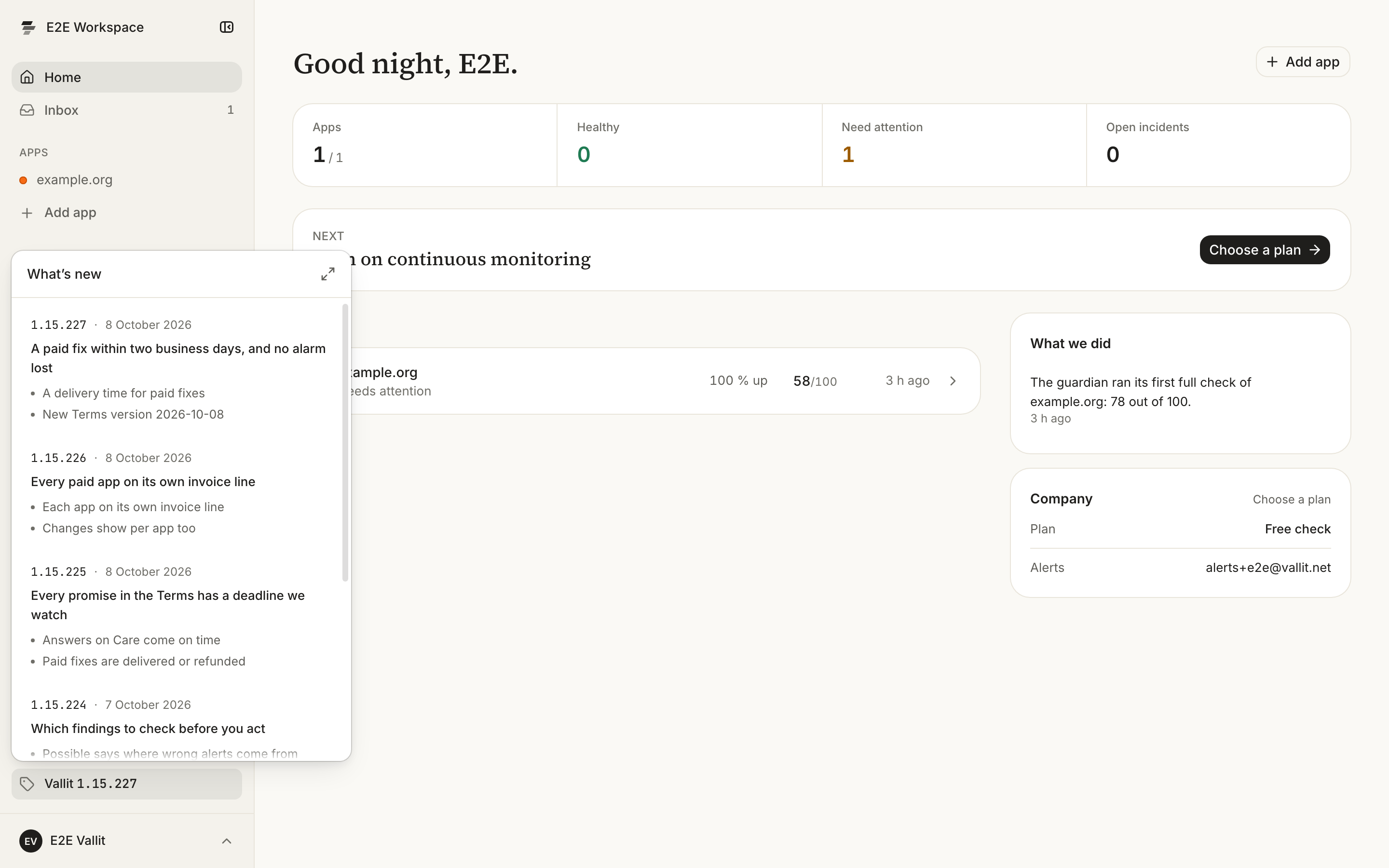The image size is (1389, 868).
Task: Expand the What's new panel
Action: 328,274
